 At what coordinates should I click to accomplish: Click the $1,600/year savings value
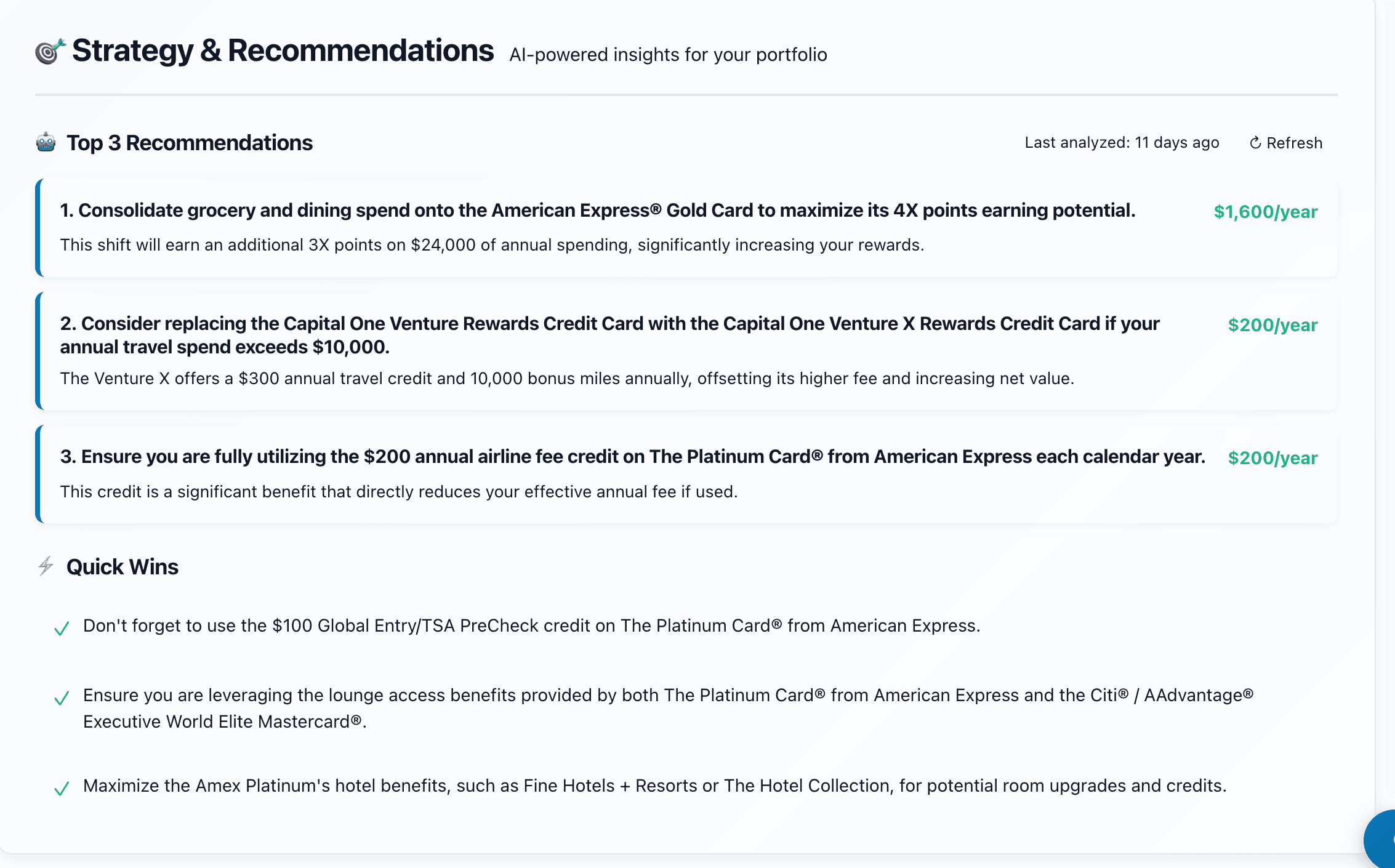point(1265,212)
